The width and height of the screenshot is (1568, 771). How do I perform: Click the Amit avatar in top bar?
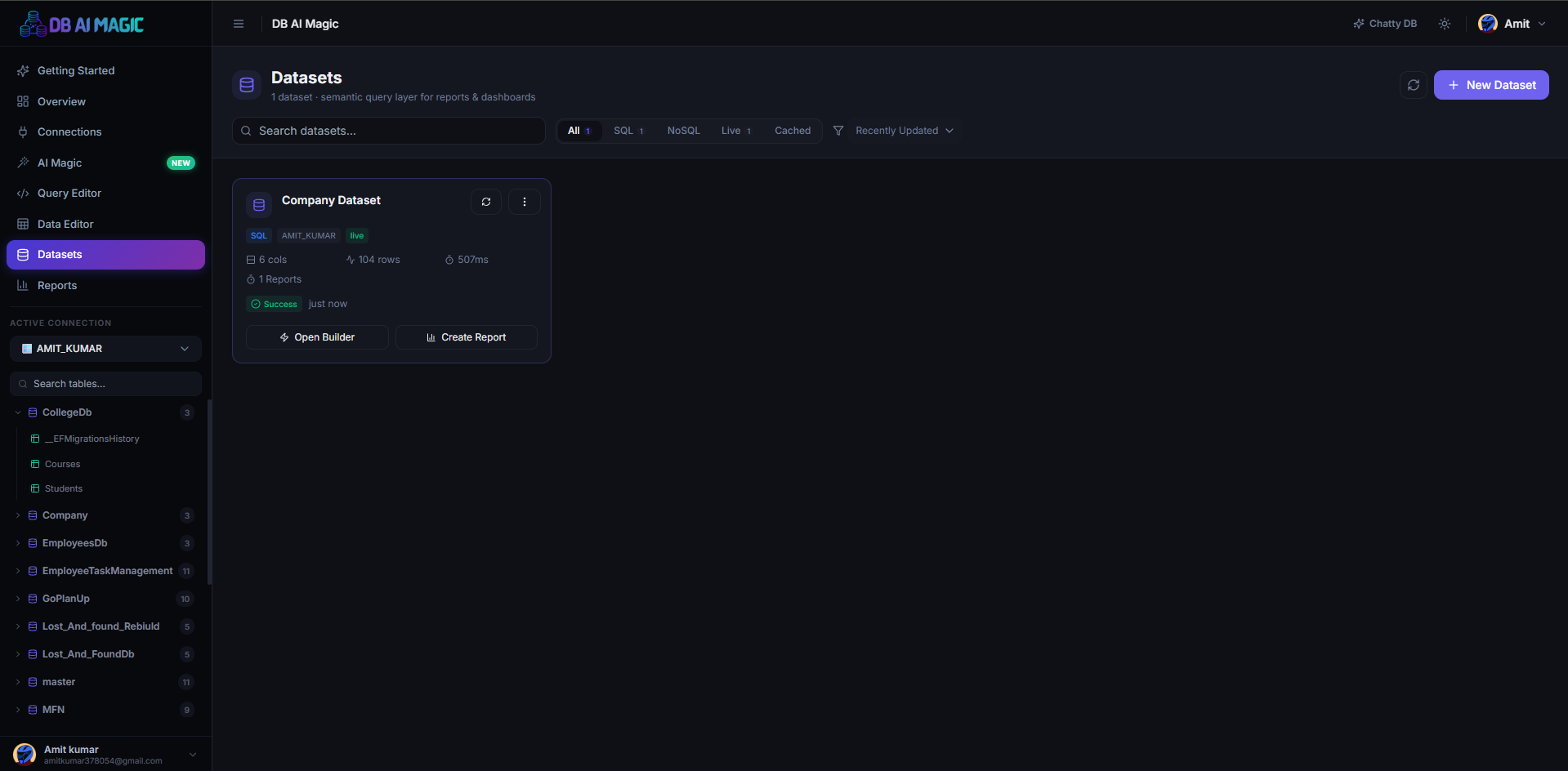point(1488,24)
